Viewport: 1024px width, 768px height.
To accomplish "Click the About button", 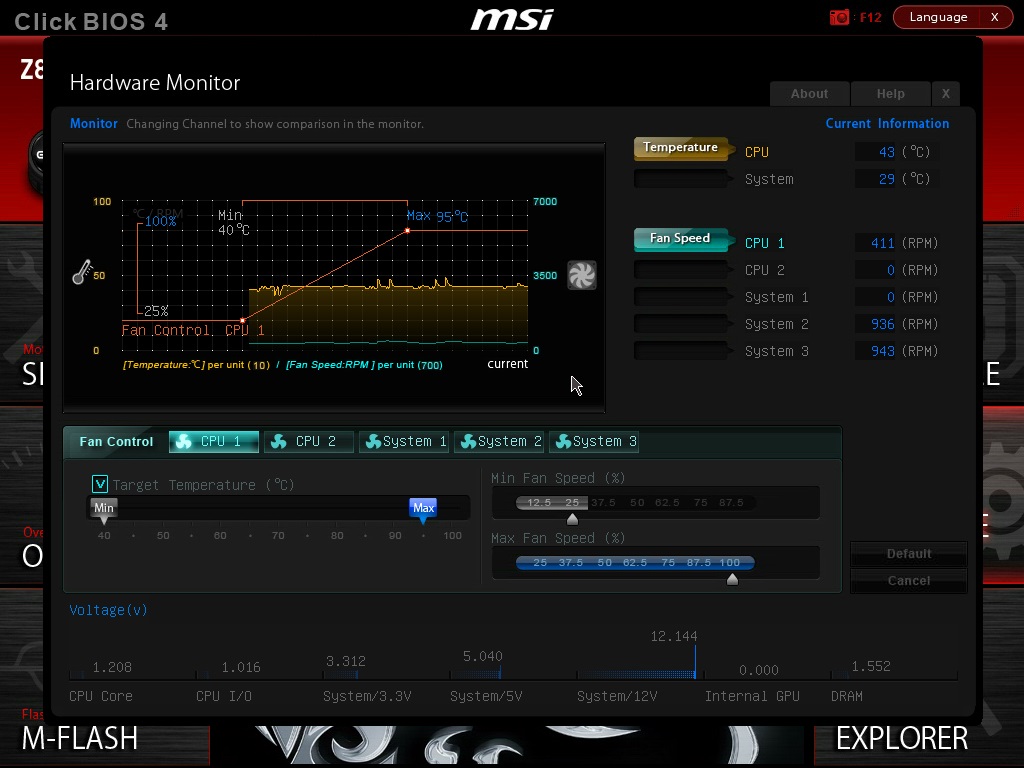I will click(809, 93).
